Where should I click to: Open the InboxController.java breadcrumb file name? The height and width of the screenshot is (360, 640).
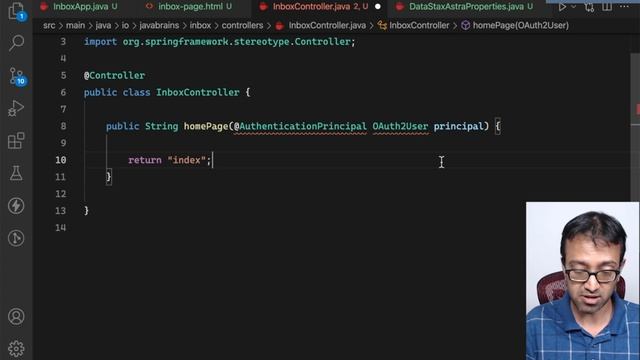pos(327,25)
